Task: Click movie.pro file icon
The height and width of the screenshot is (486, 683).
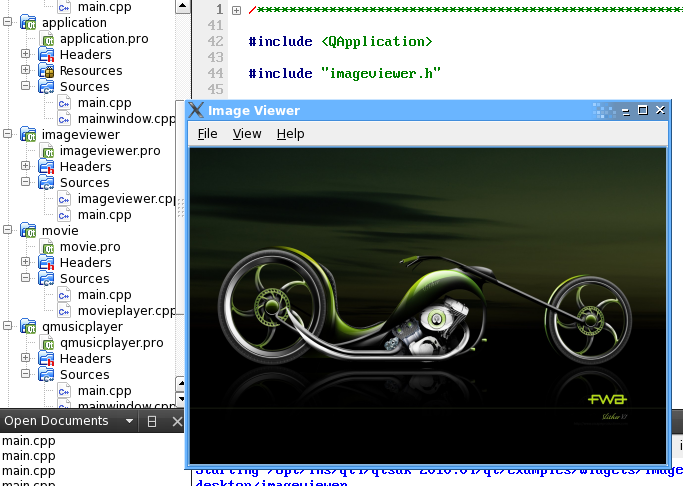Action: coord(47,247)
